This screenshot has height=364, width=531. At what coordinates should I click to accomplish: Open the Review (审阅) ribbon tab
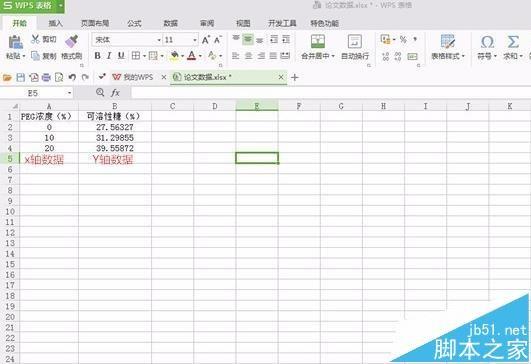(x=207, y=23)
